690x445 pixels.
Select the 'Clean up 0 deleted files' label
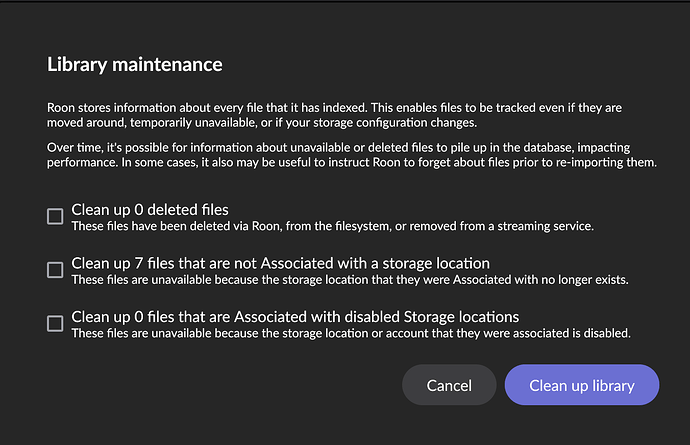150,210
